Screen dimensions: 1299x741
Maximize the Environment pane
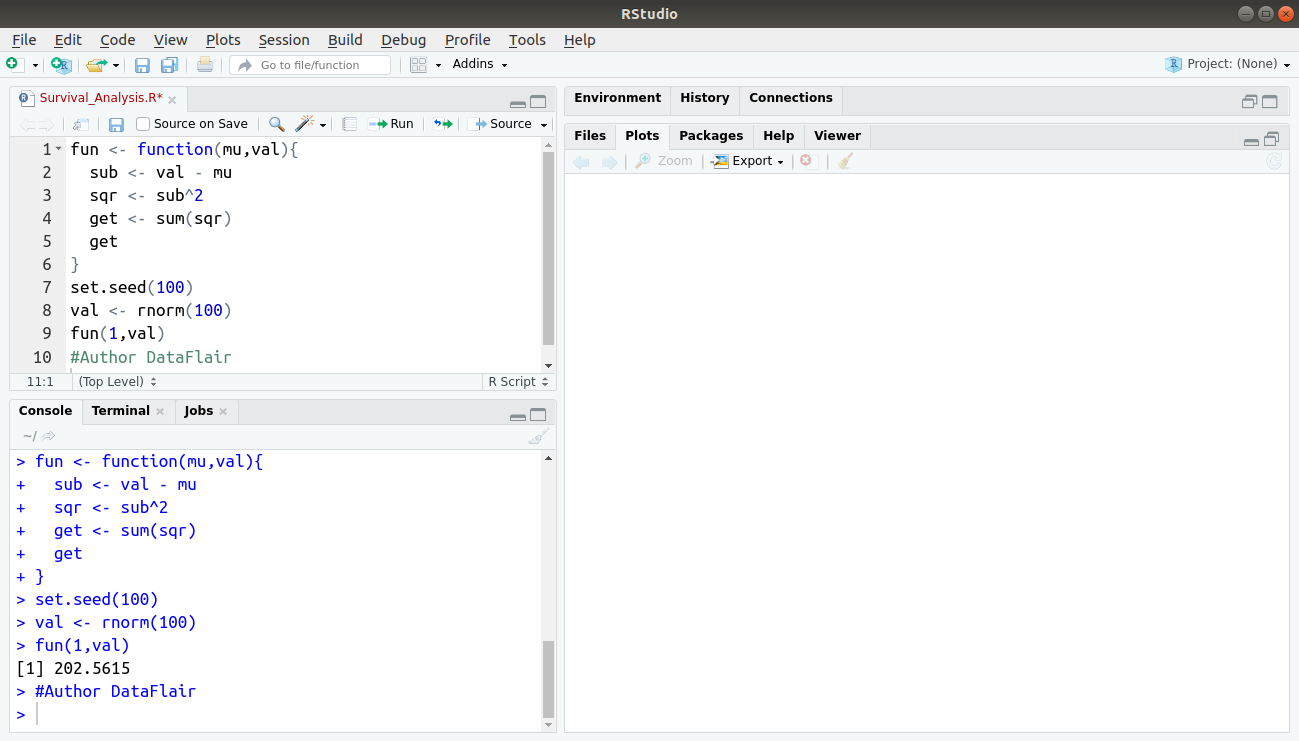1270,102
